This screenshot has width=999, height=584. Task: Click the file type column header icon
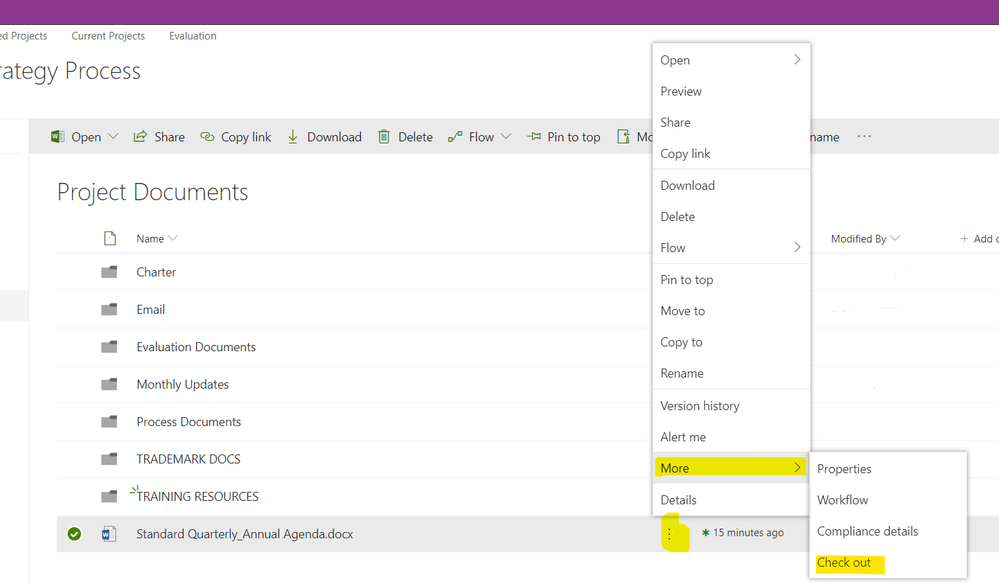click(x=110, y=238)
